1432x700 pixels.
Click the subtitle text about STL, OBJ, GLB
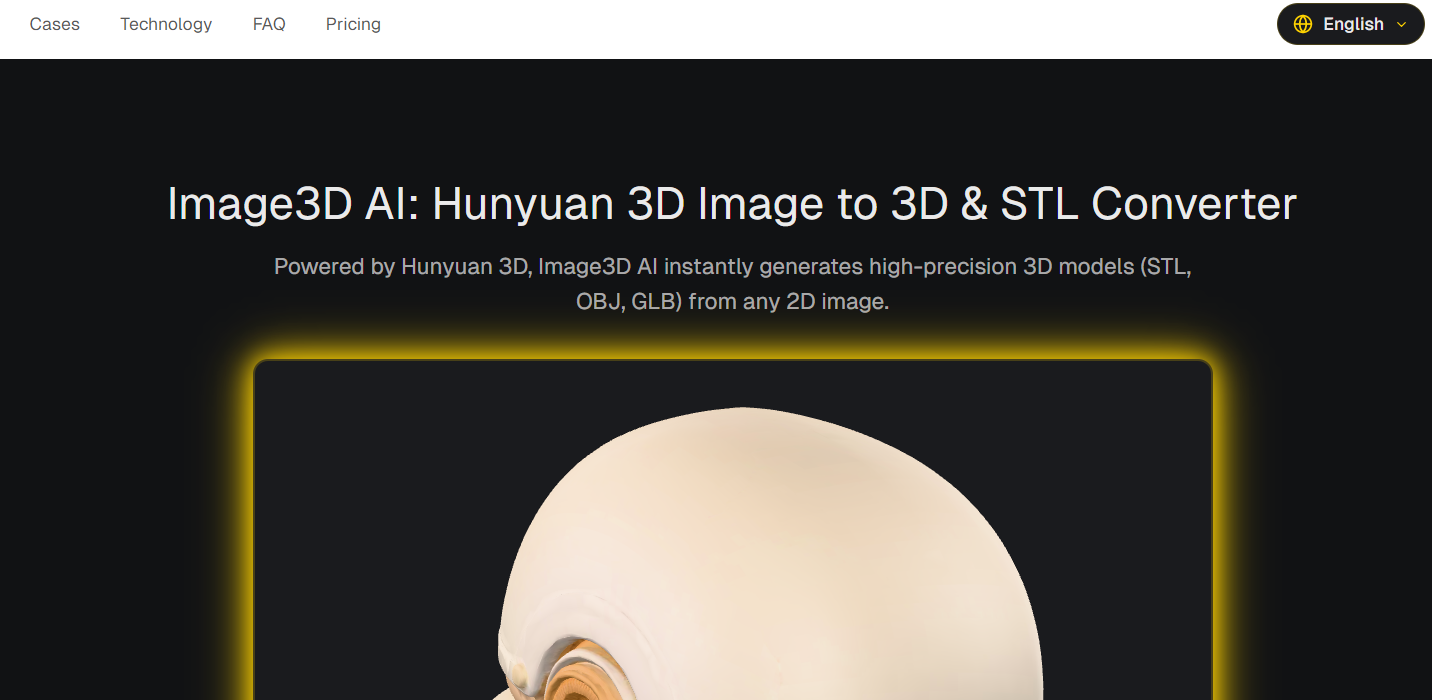click(731, 283)
